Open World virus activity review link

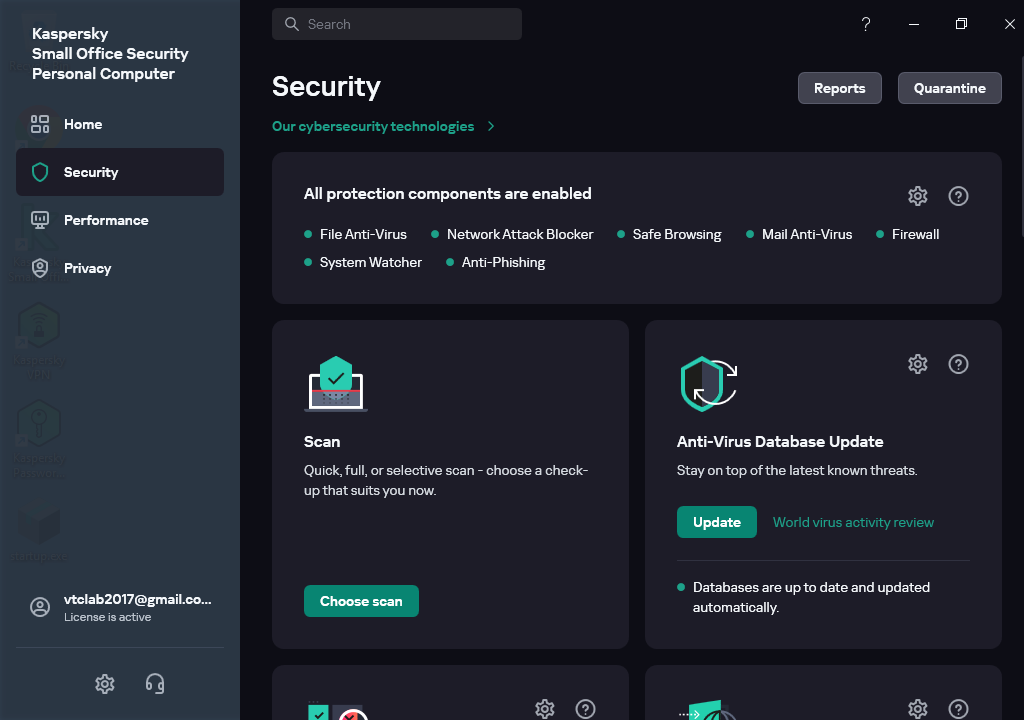853,522
